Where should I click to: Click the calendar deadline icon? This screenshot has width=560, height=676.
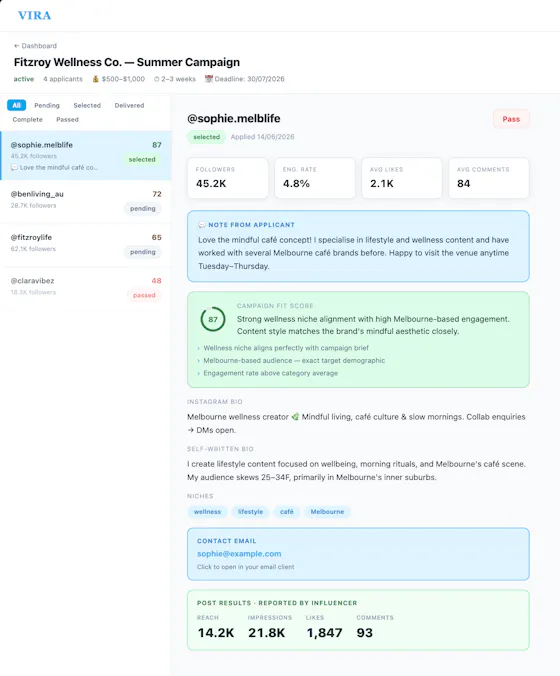209,79
